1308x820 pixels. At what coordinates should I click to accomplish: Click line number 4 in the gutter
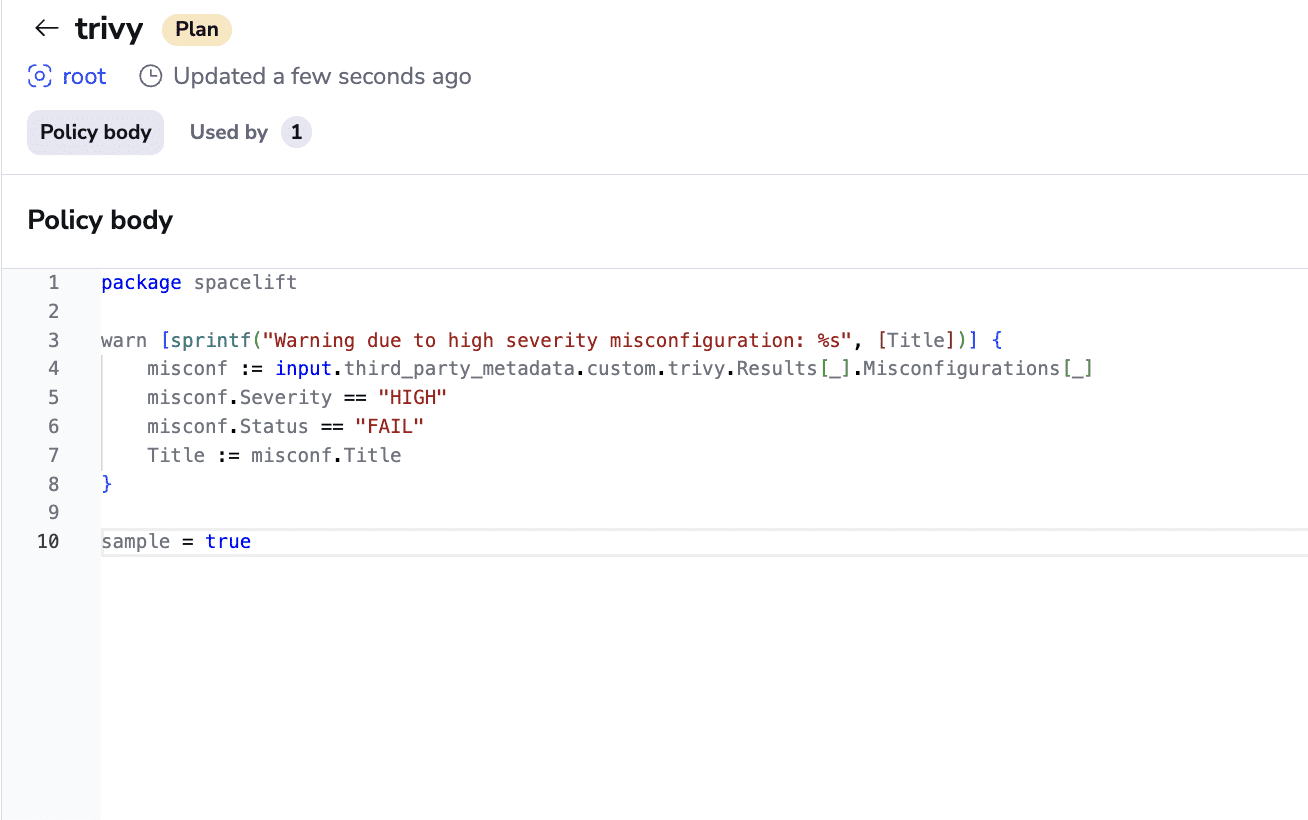54,369
